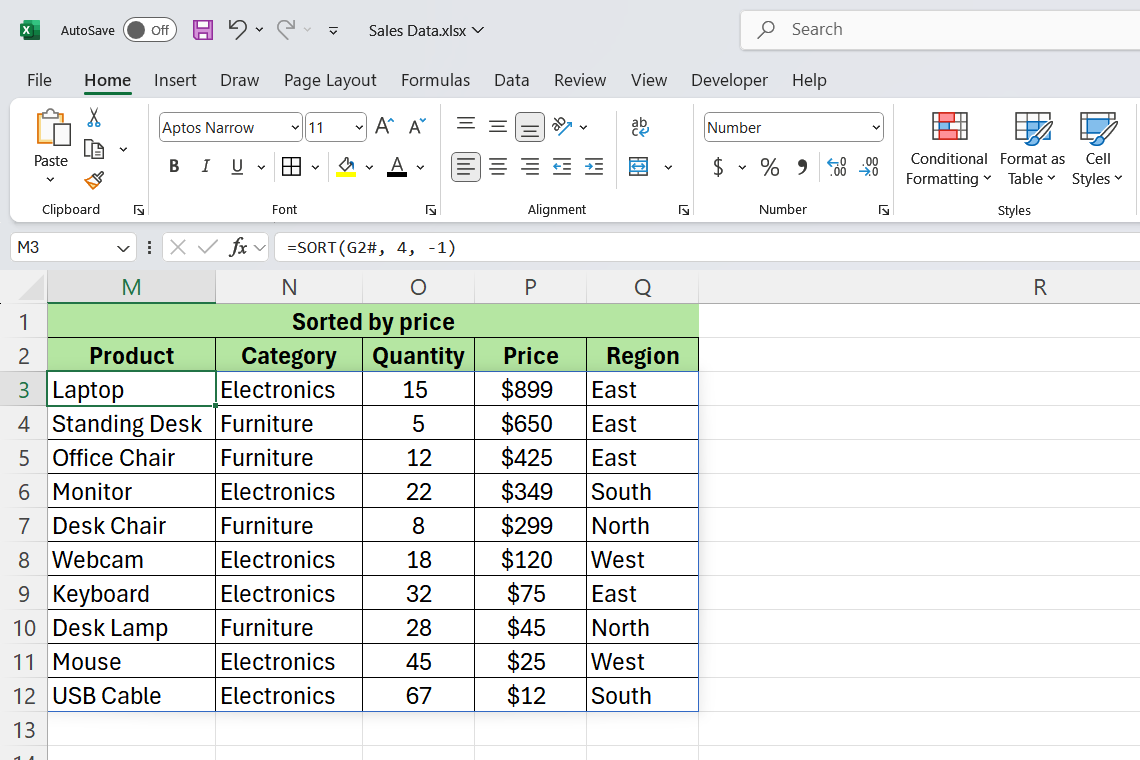This screenshot has width=1140, height=760.
Task: Click the Insert Function fx icon
Action: [238, 247]
